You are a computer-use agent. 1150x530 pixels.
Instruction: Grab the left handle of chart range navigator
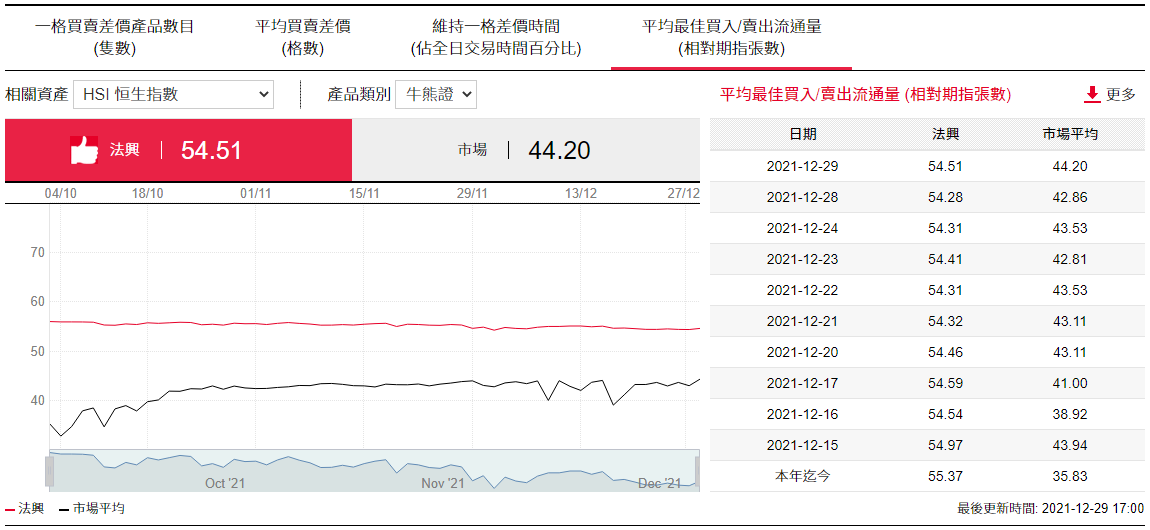(x=48, y=471)
